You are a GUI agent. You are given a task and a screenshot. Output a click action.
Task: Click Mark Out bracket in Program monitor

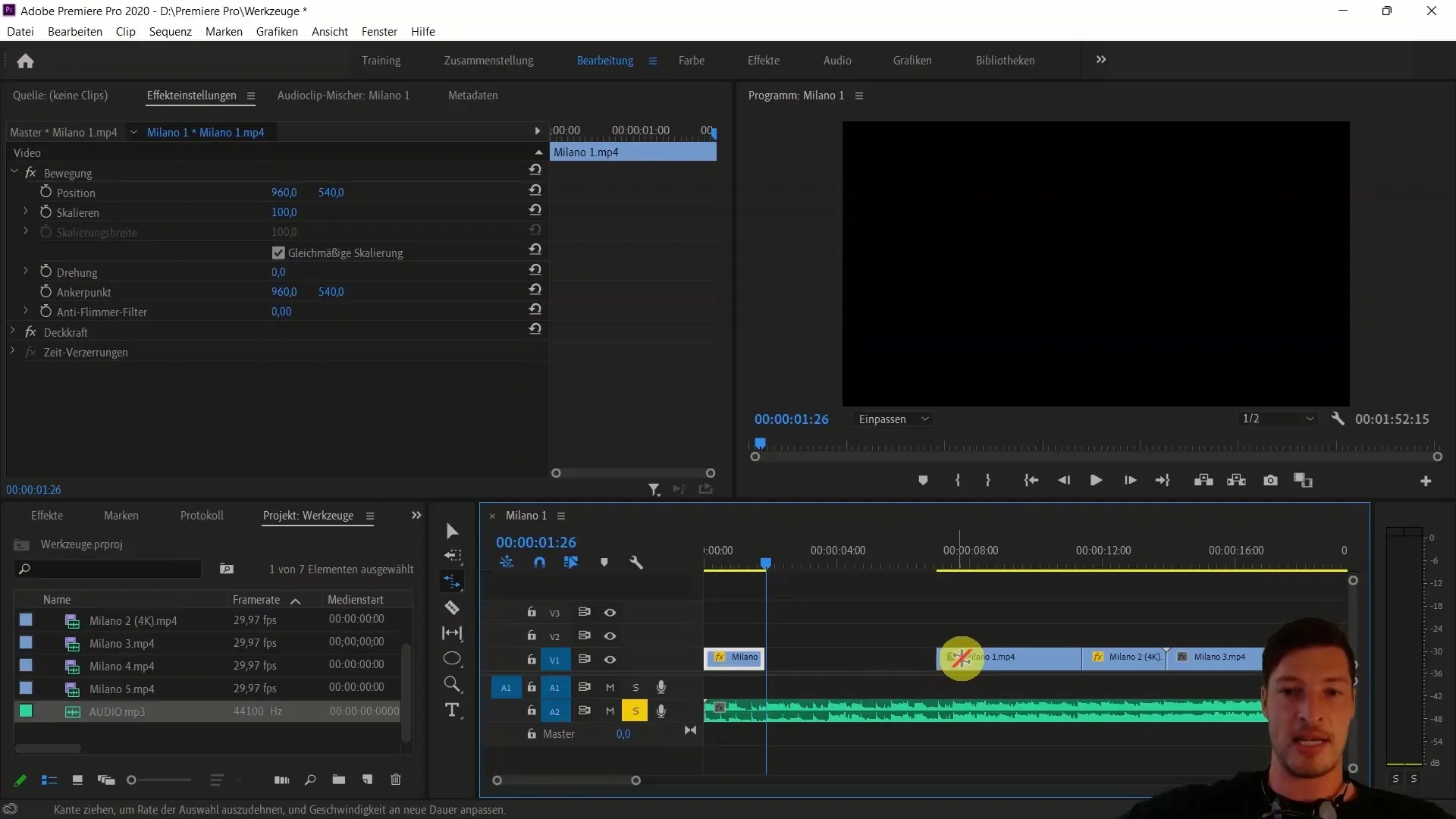[x=987, y=481]
